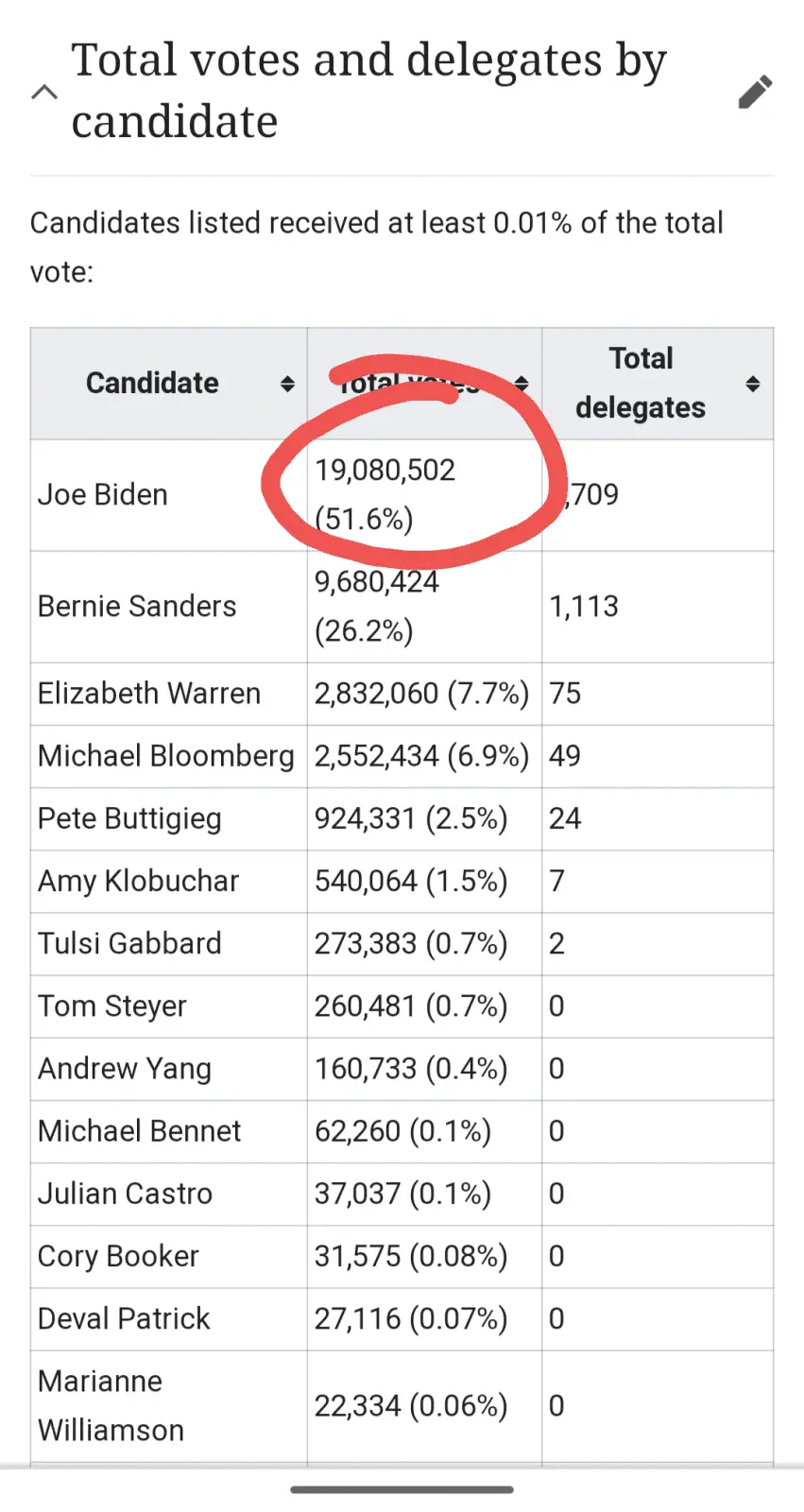
Task: Sort table by Total votes column
Action: click(522, 384)
